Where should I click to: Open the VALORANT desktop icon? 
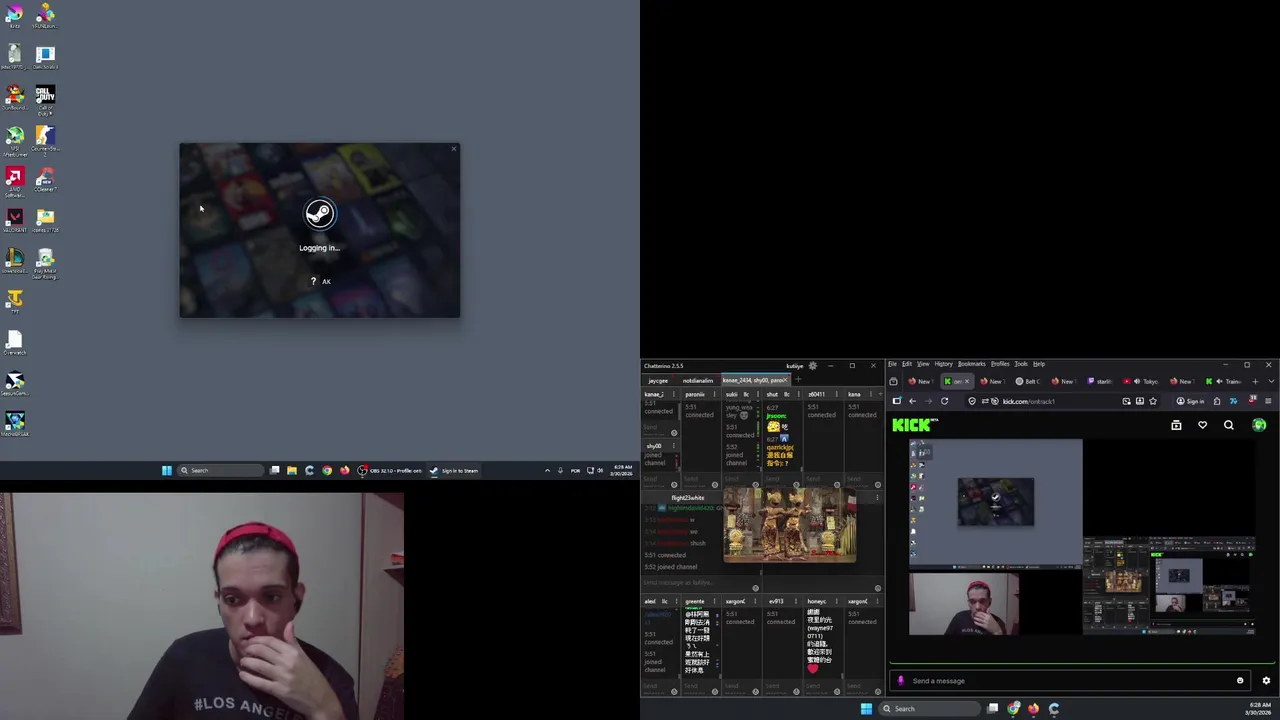click(14, 219)
